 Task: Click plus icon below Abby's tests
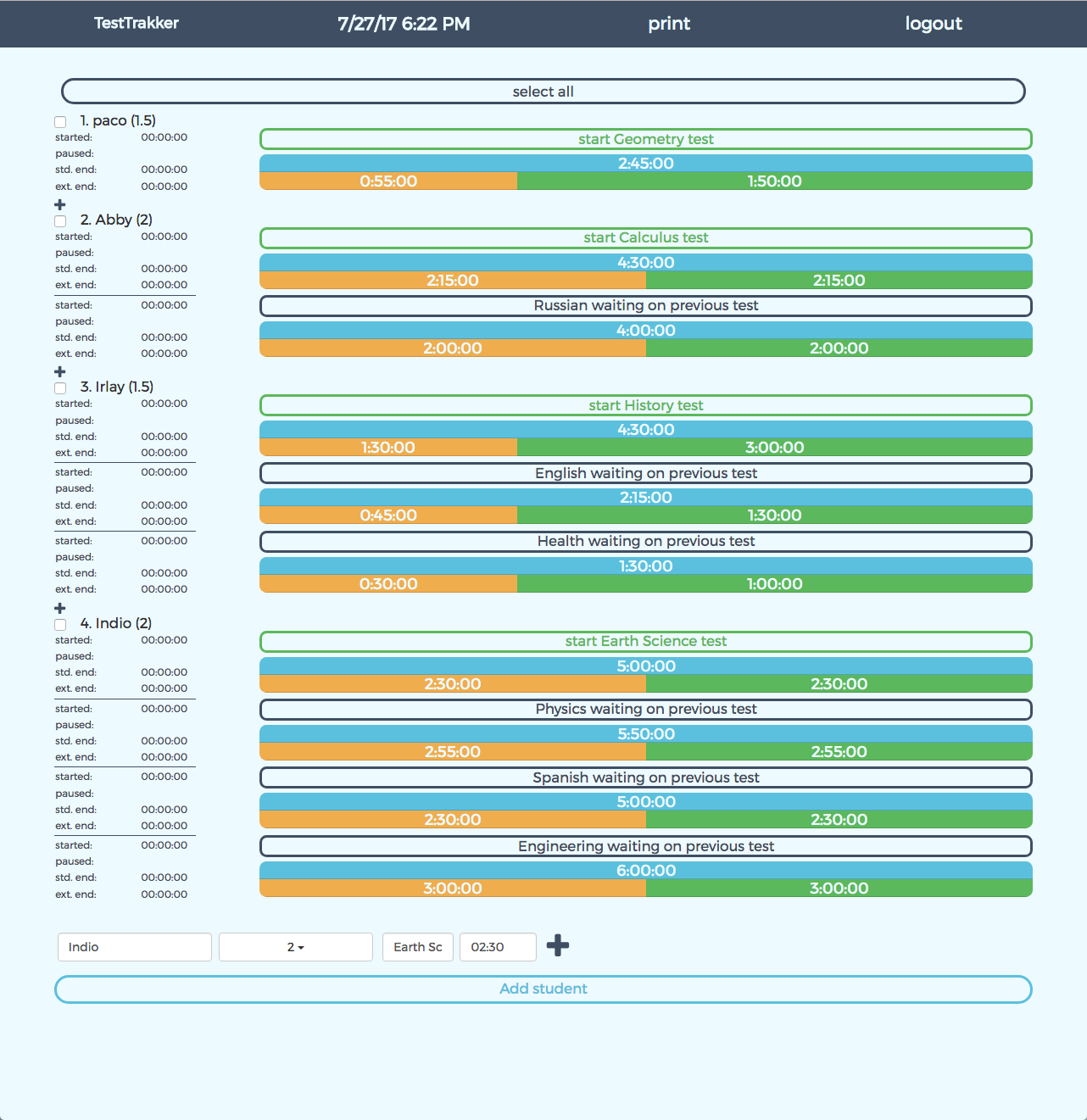(59, 371)
